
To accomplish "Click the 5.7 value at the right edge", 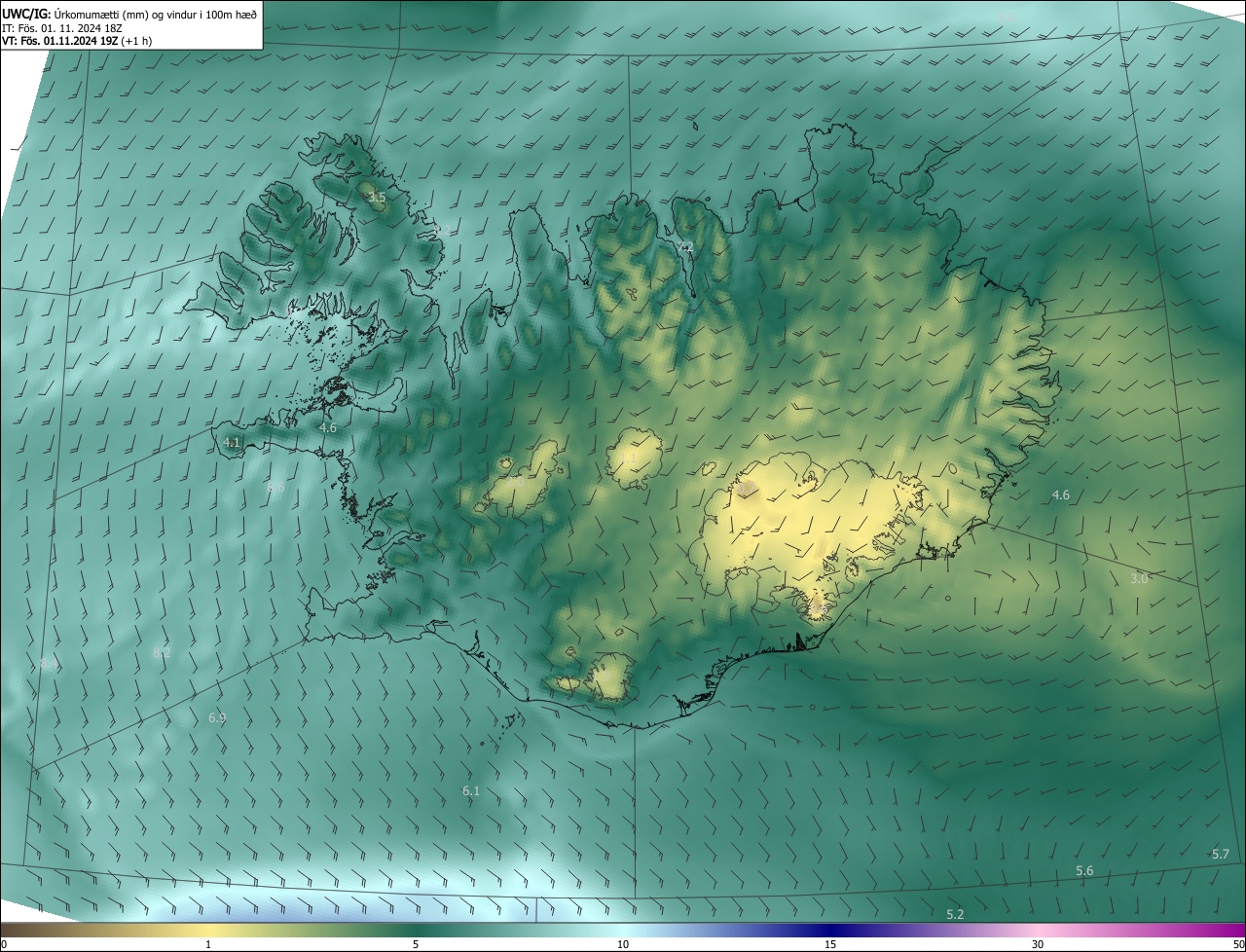I will 1221,854.
